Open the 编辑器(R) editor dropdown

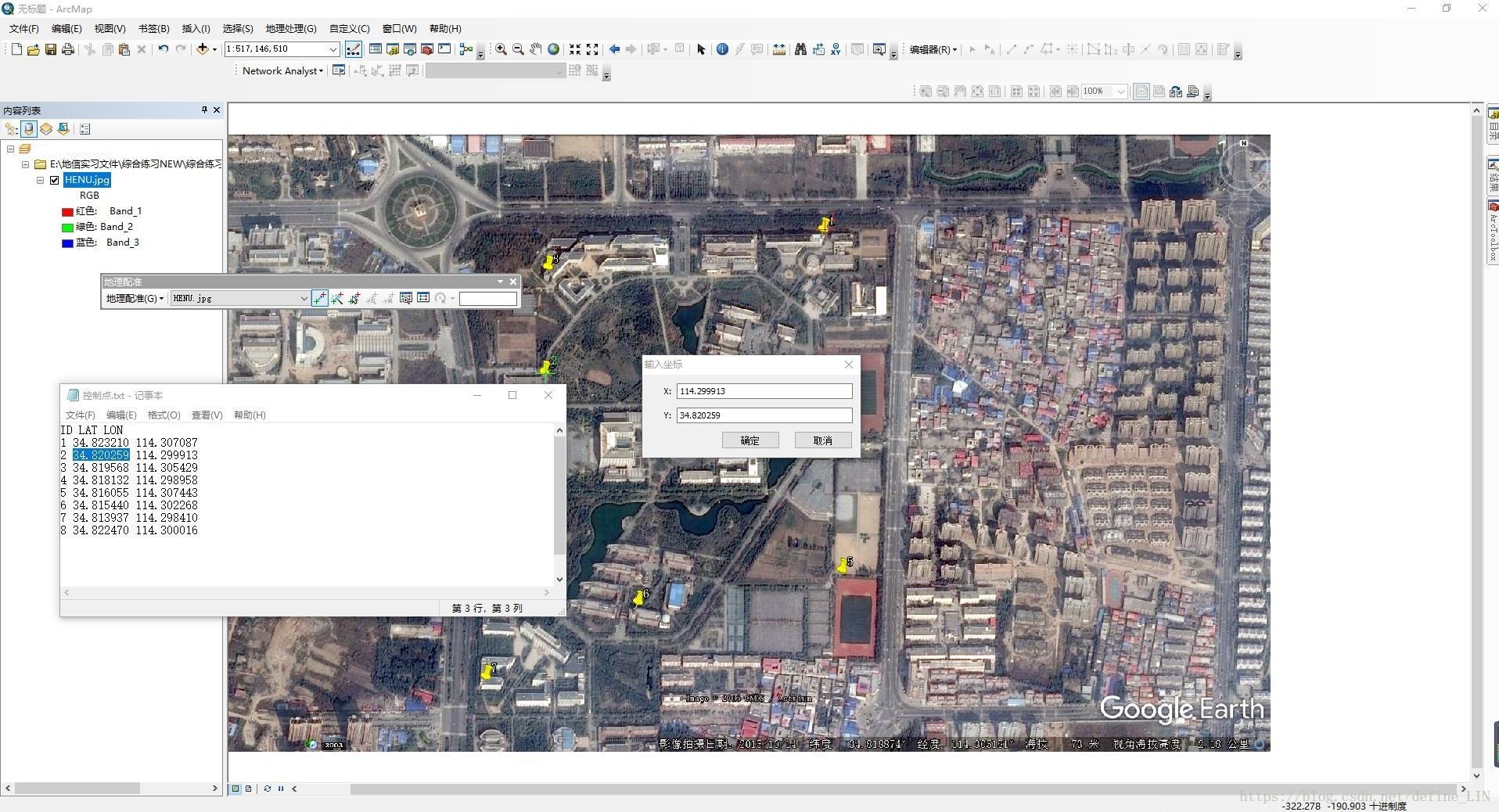coord(933,49)
